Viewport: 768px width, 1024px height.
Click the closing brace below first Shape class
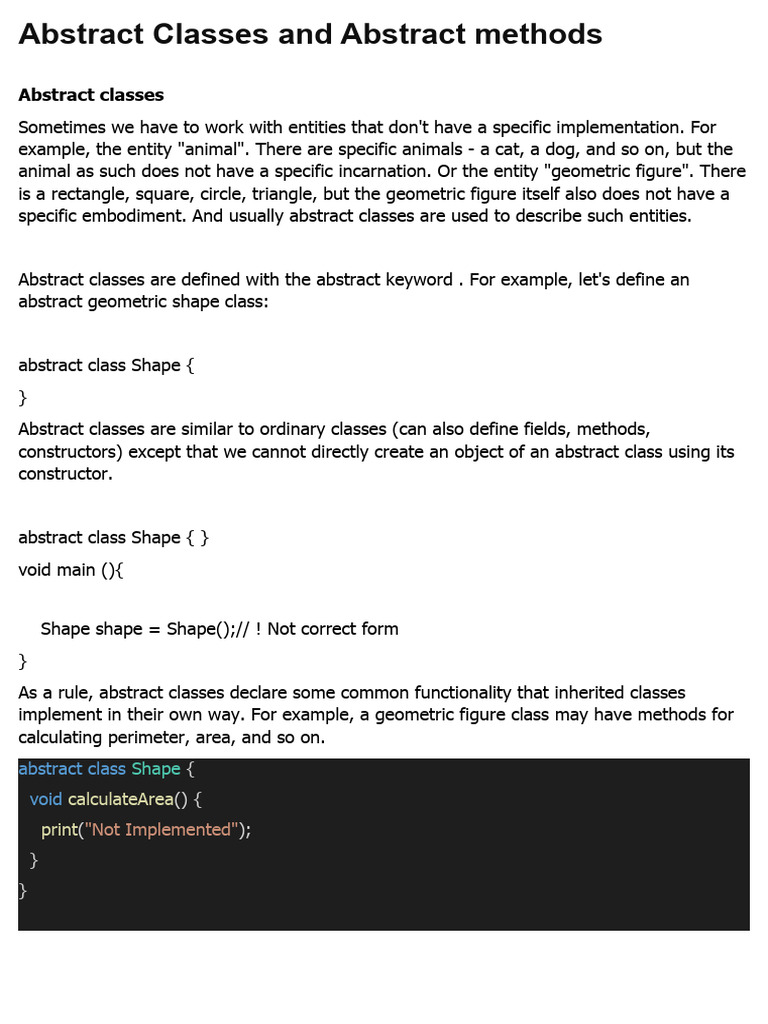[x=23, y=398]
